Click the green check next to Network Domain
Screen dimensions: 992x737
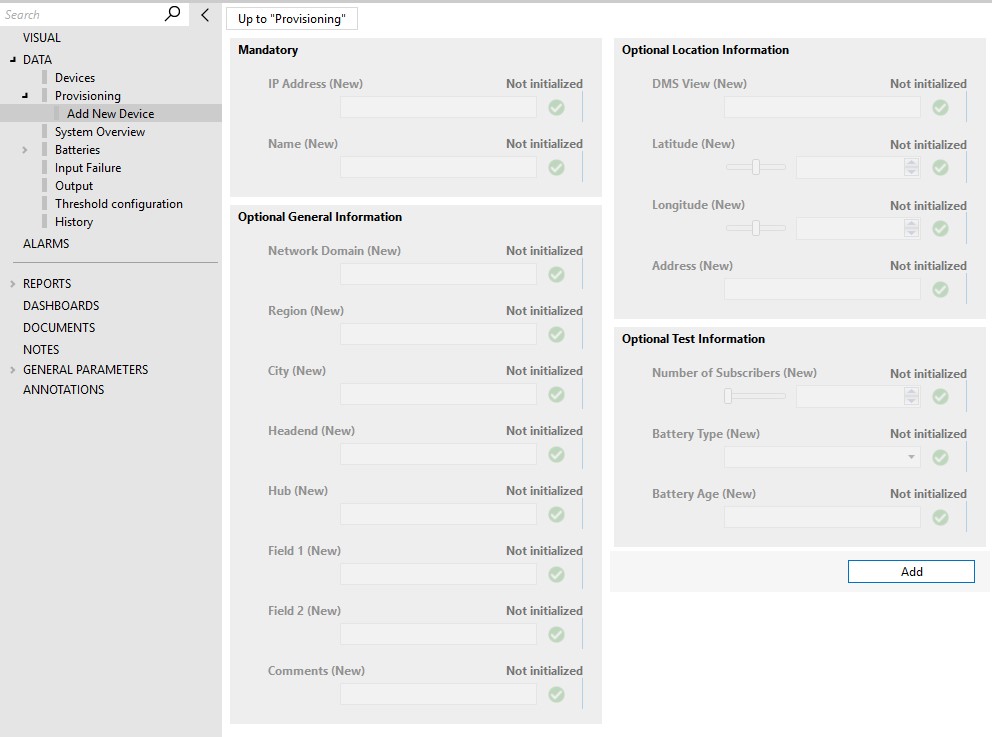[557, 275]
